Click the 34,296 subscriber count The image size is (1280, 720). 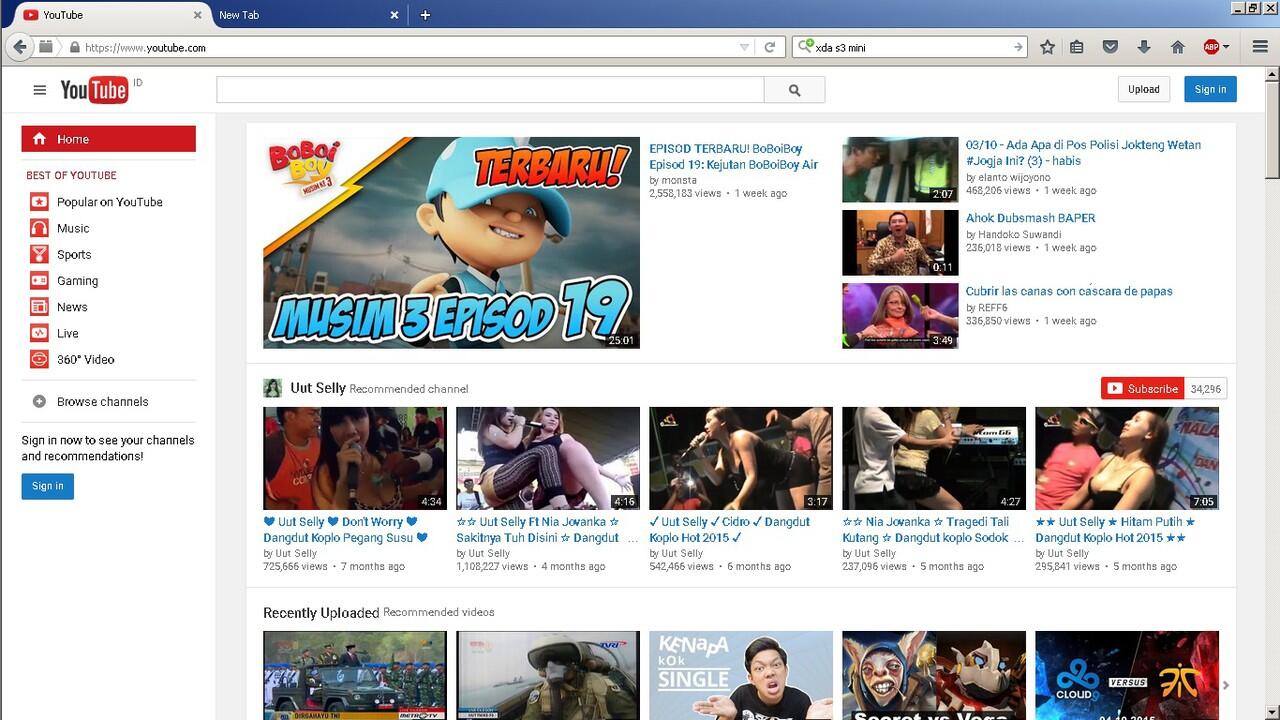[1206, 389]
